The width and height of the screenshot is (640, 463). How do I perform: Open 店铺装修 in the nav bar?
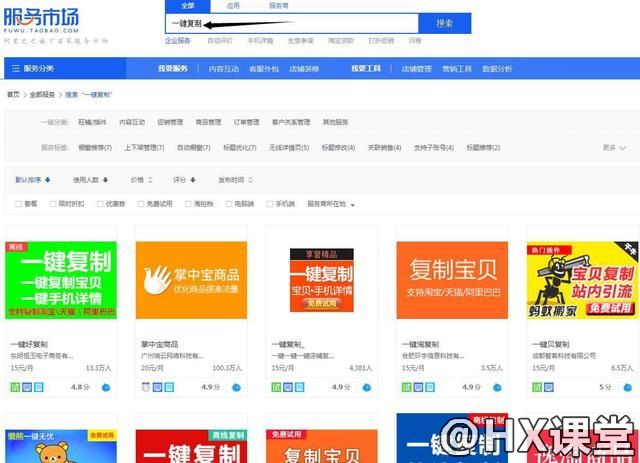tap(304, 69)
